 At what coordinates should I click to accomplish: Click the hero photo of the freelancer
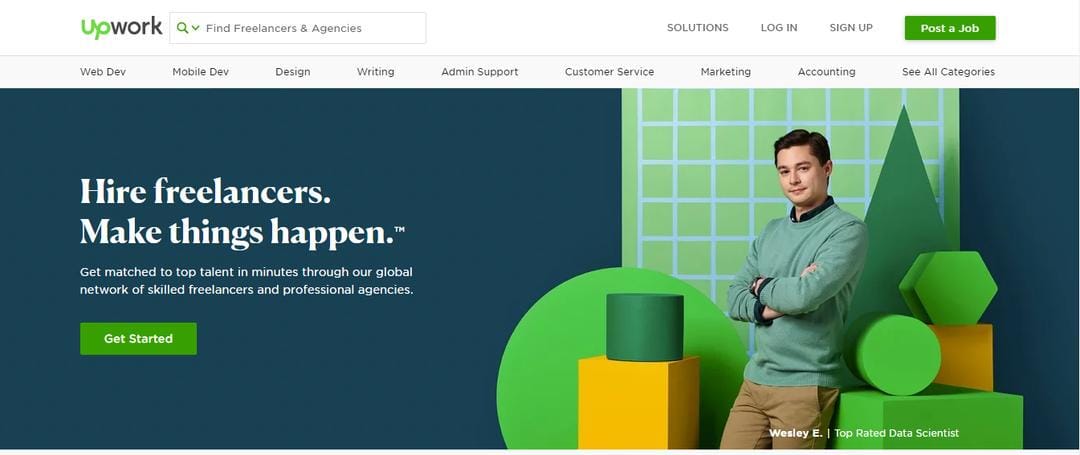click(x=790, y=289)
